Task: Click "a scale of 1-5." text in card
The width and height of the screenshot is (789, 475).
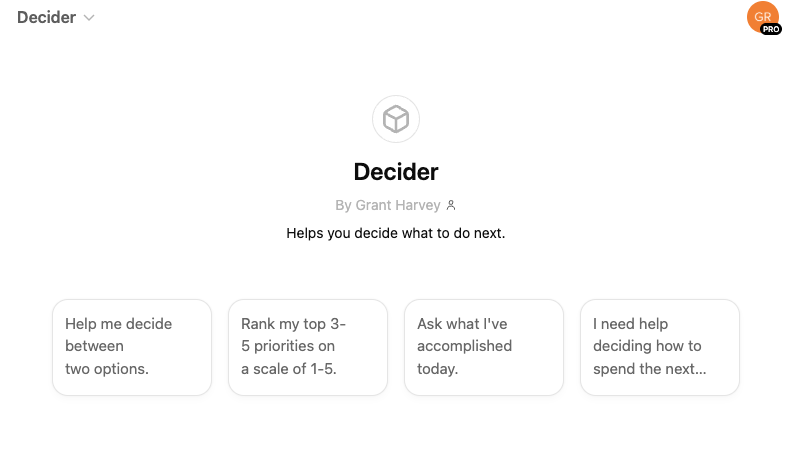Action: pyautogui.click(x=289, y=369)
